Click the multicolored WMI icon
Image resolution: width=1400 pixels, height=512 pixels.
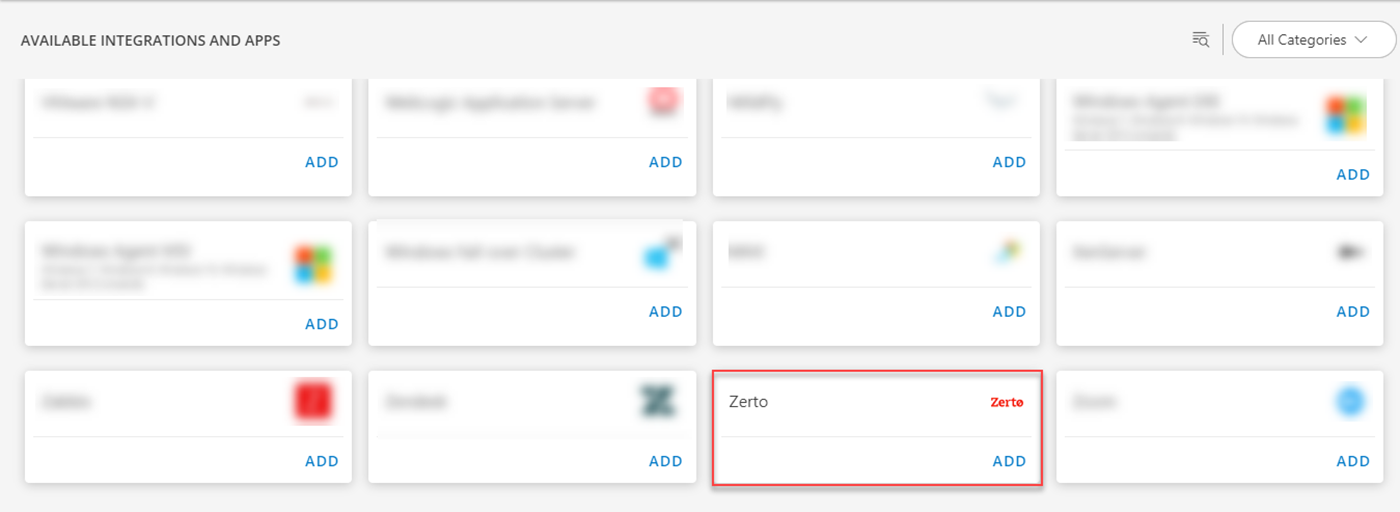coord(1007,253)
